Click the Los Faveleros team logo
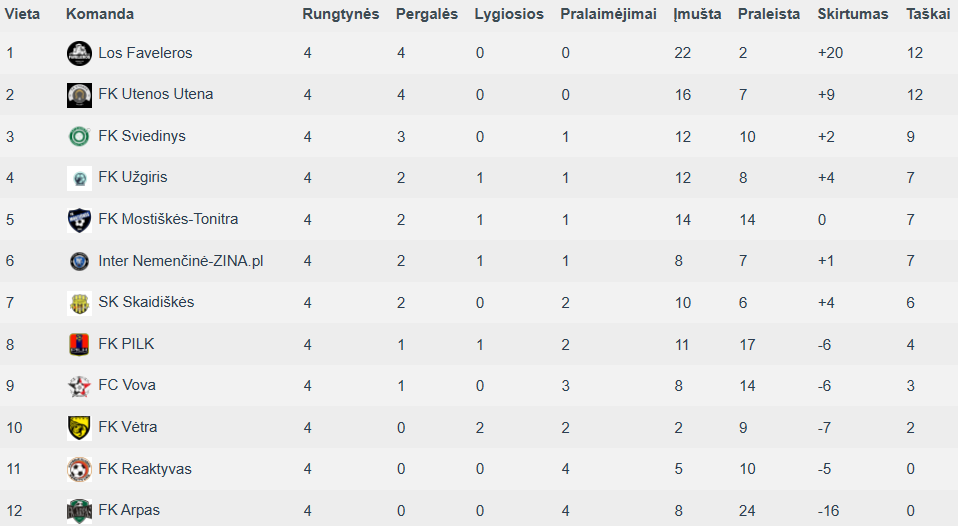This screenshot has height=526, width=958. 79,54
